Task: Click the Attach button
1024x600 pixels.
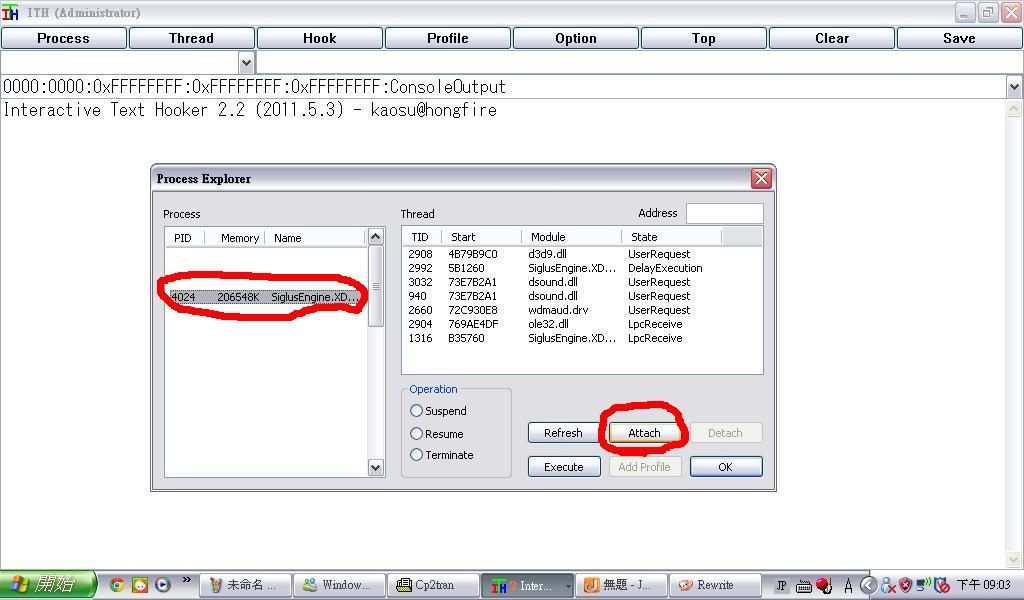Action: [x=644, y=433]
